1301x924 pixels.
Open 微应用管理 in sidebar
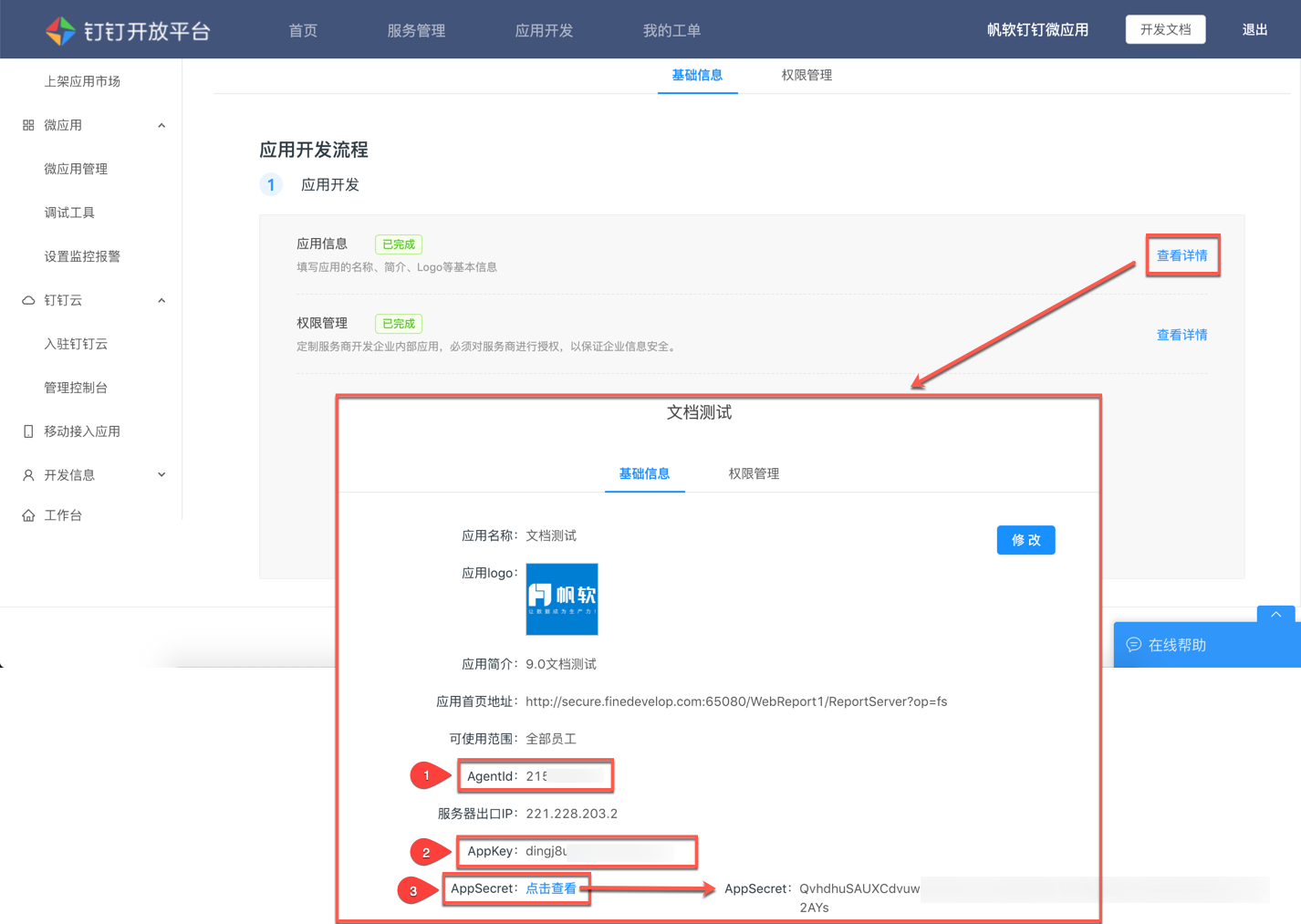point(76,169)
